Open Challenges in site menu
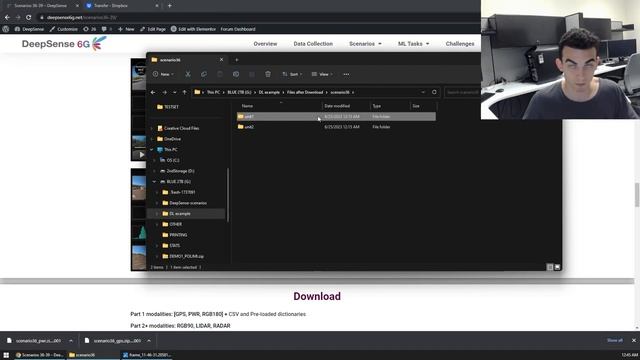This screenshot has width=640, height=360. [x=460, y=44]
